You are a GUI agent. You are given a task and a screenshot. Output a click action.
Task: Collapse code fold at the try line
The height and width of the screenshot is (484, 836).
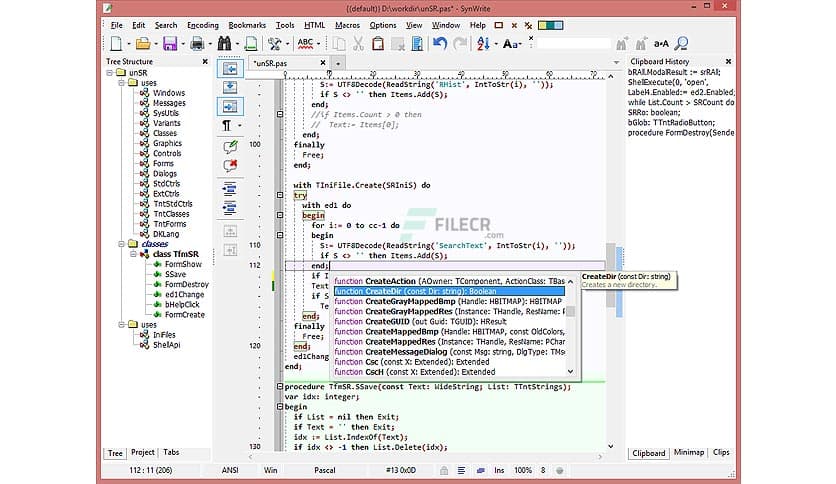point(280,195)
